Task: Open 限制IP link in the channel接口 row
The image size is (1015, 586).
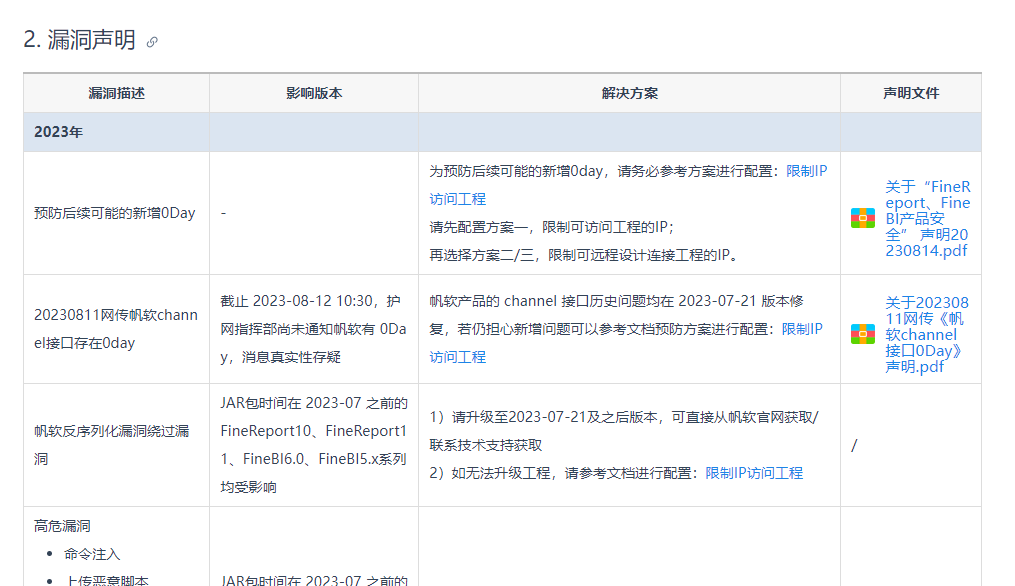Action: pyautogui.click(x=802, y=329)
